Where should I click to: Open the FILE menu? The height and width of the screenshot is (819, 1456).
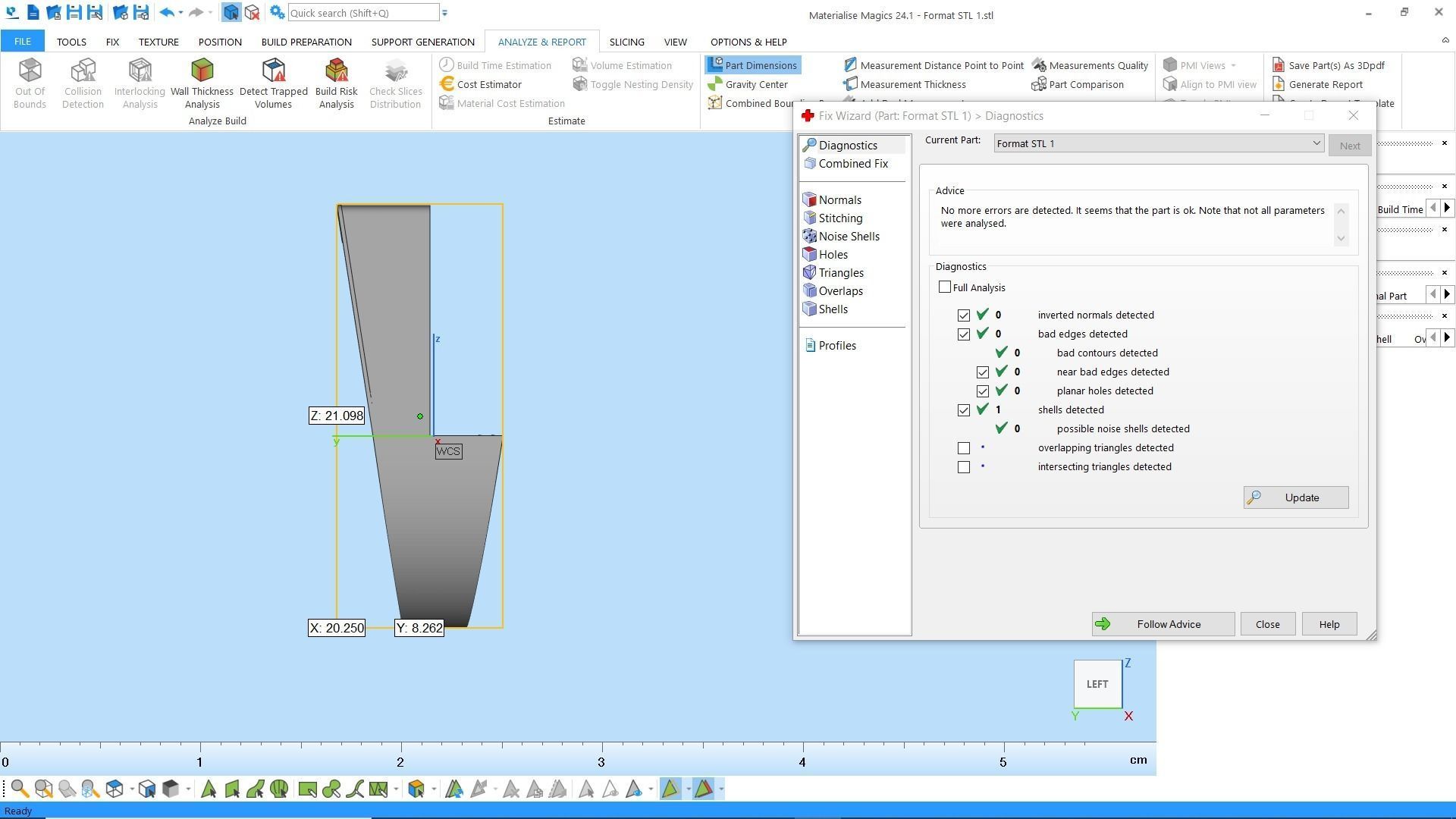[22, 42]
